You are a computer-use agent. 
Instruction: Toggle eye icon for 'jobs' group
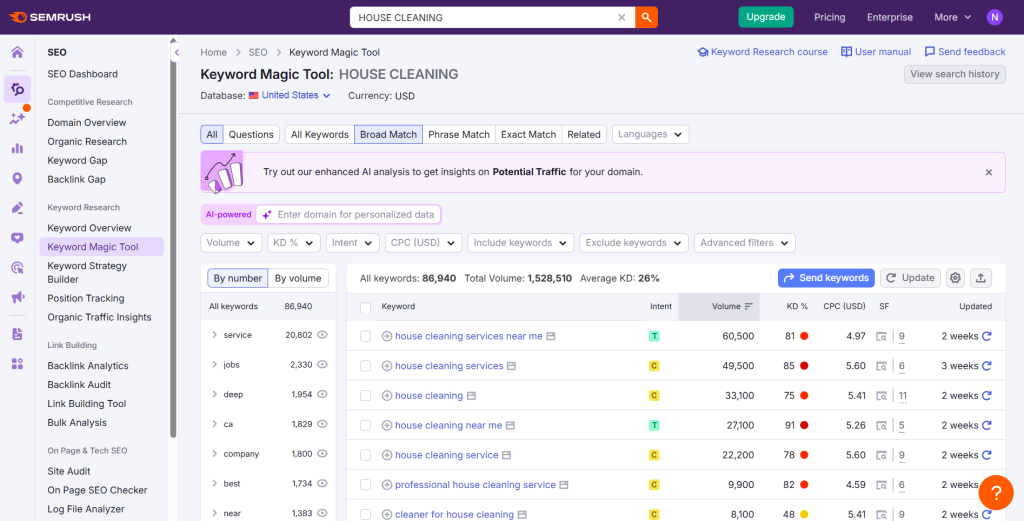click(x=322, y=364)
